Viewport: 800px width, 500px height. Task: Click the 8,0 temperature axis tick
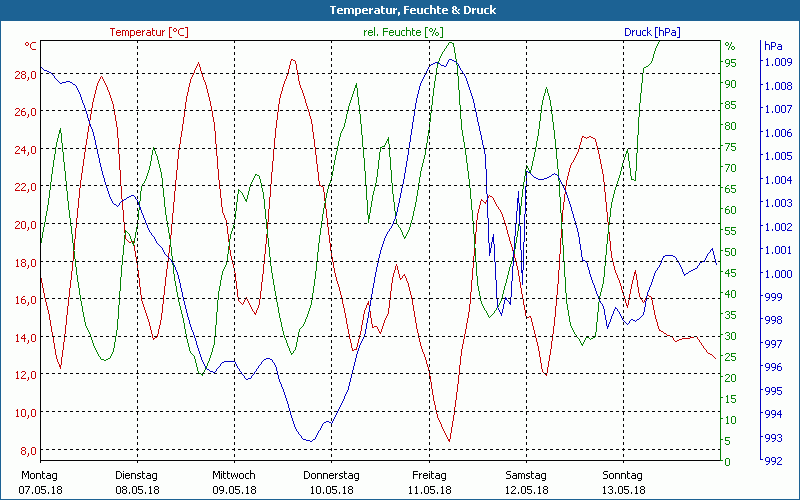pyautogui.click(x=28, y=450)
